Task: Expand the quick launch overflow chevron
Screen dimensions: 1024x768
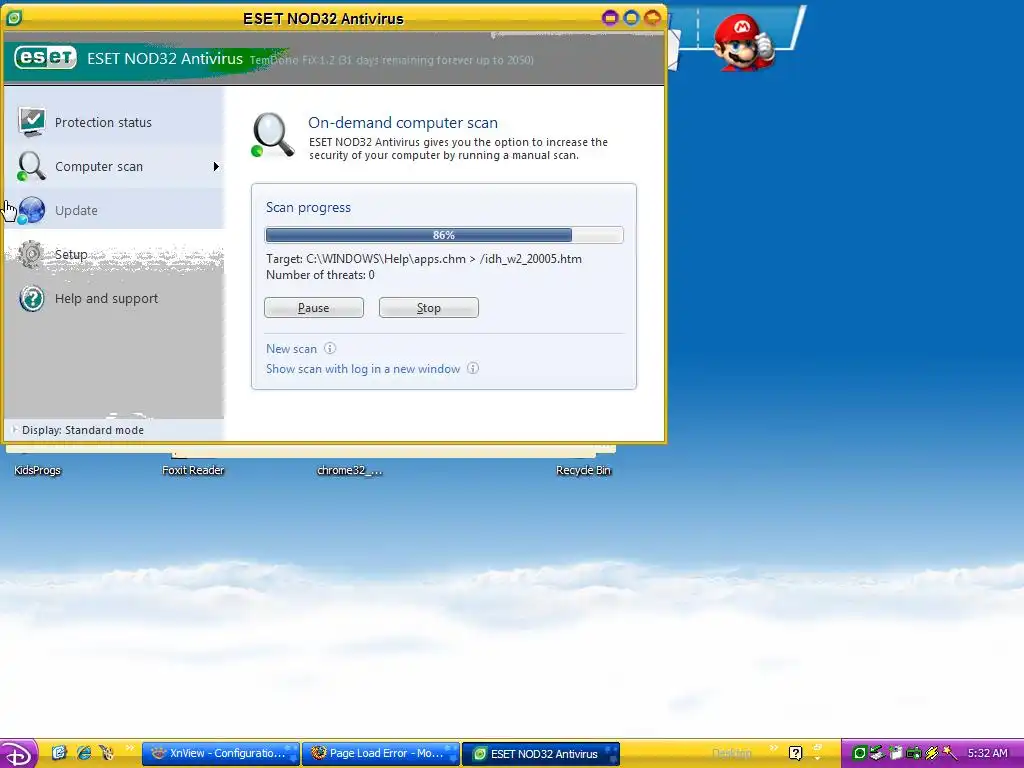Action: coord(129,748)
